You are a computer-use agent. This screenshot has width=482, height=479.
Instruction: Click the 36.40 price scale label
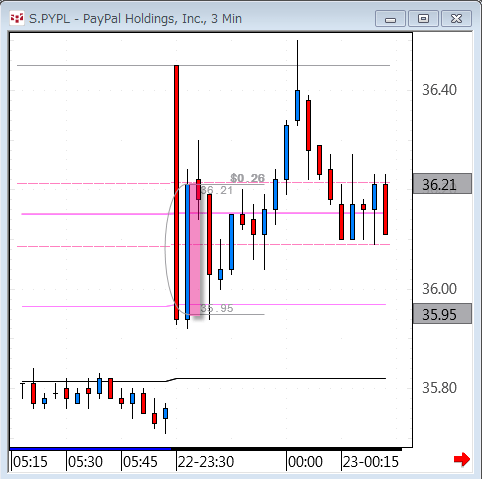point(439,90)
